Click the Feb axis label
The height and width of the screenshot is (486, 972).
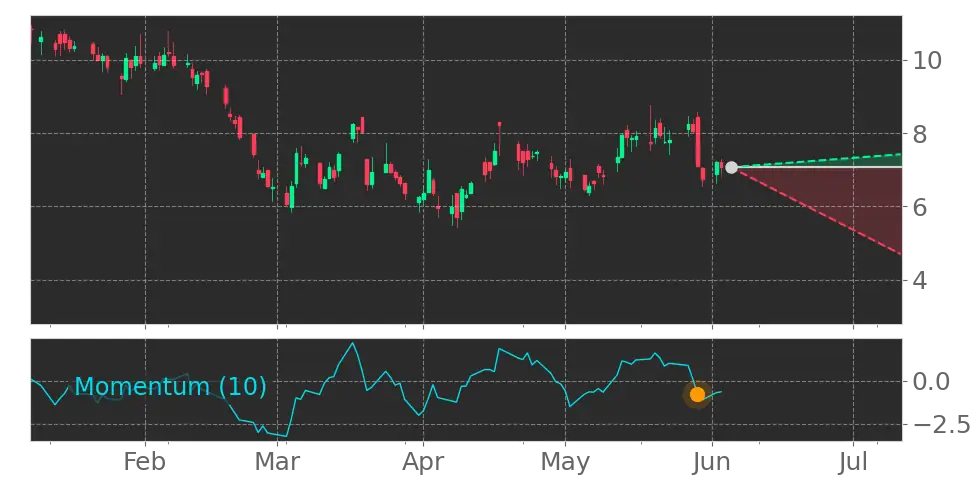coord(145,462)
